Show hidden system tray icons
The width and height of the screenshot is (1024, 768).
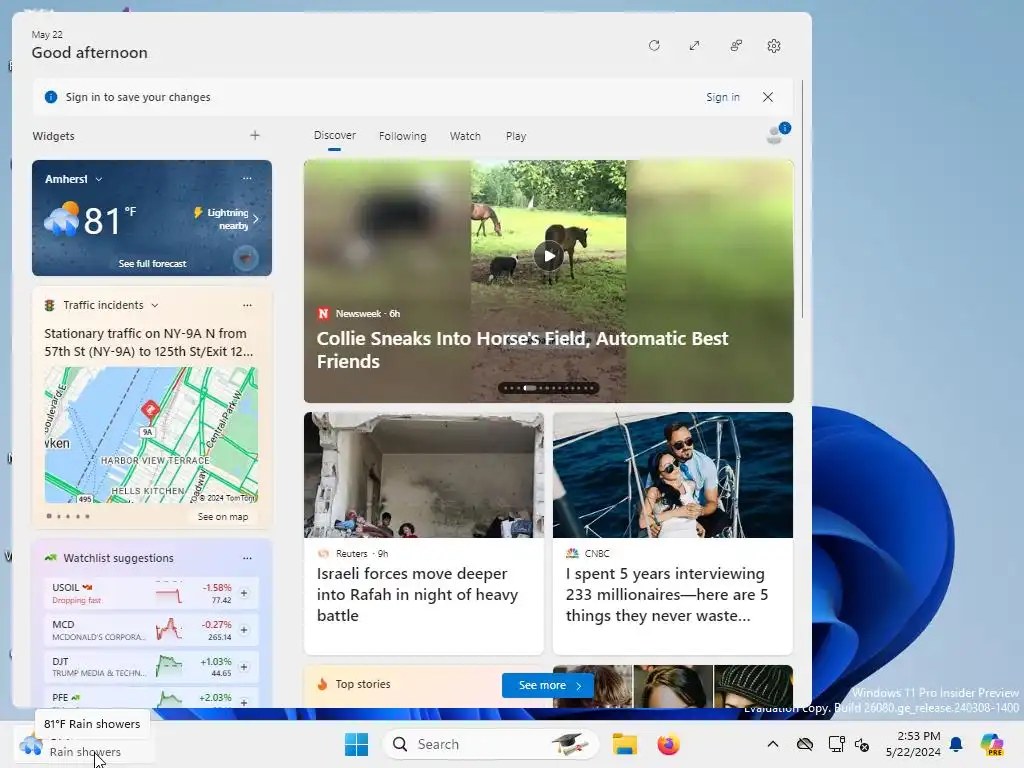tap(773, 744)
